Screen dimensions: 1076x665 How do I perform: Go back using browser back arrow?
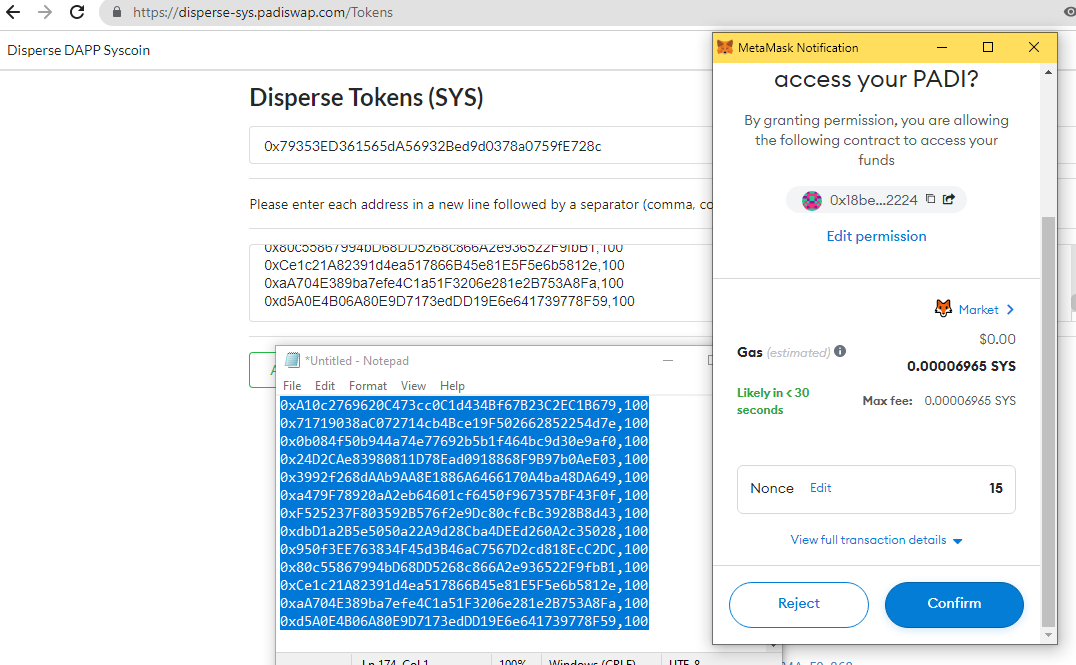13,12
